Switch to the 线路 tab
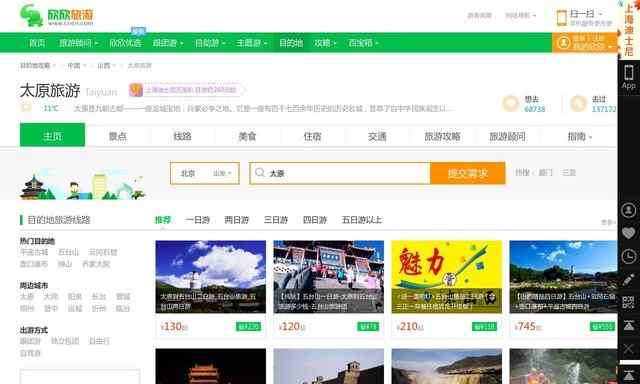Screen dimensions: 640x384 coord(182,136)
